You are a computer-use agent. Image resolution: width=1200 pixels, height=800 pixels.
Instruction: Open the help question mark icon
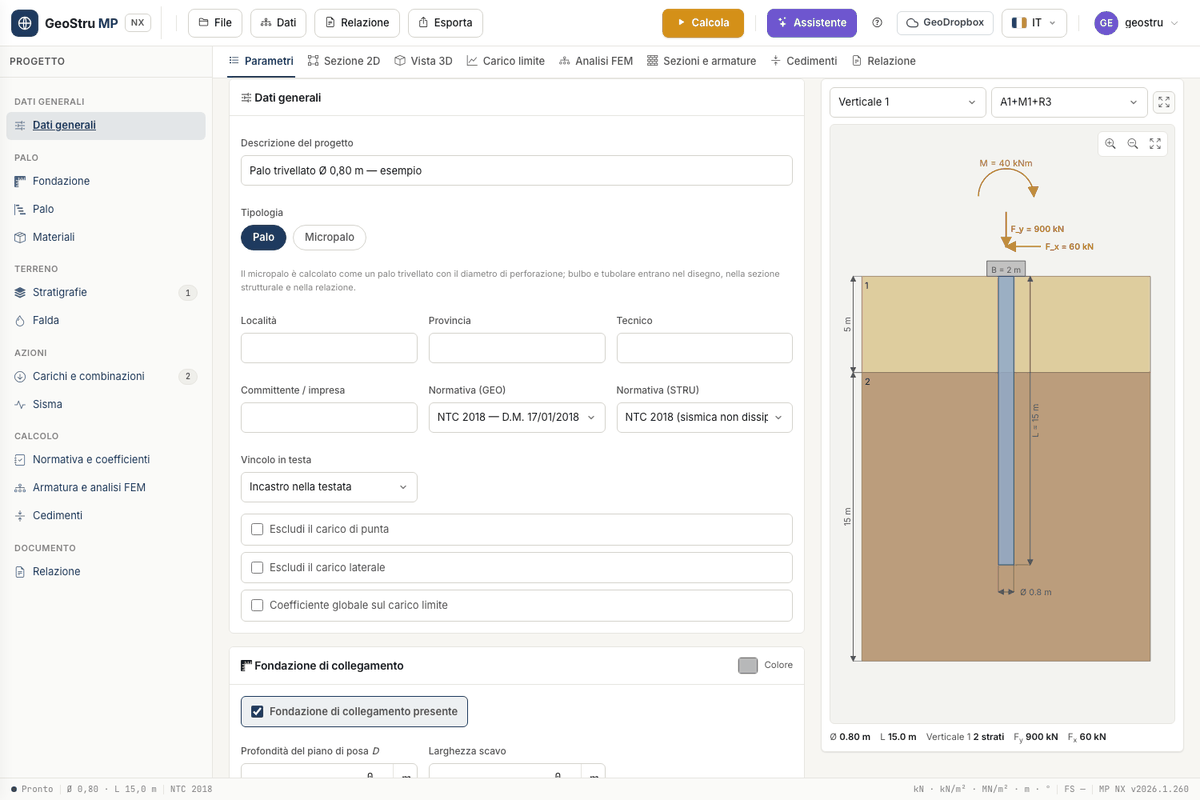877,23
